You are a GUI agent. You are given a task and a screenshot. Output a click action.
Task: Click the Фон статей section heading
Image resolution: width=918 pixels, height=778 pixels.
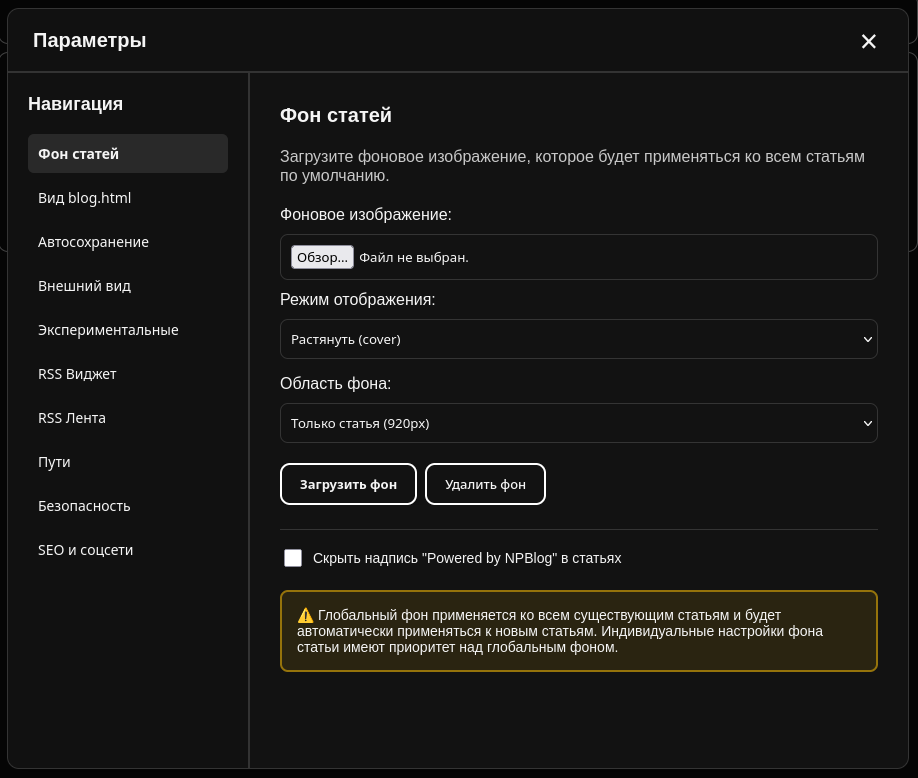(335, 115)
